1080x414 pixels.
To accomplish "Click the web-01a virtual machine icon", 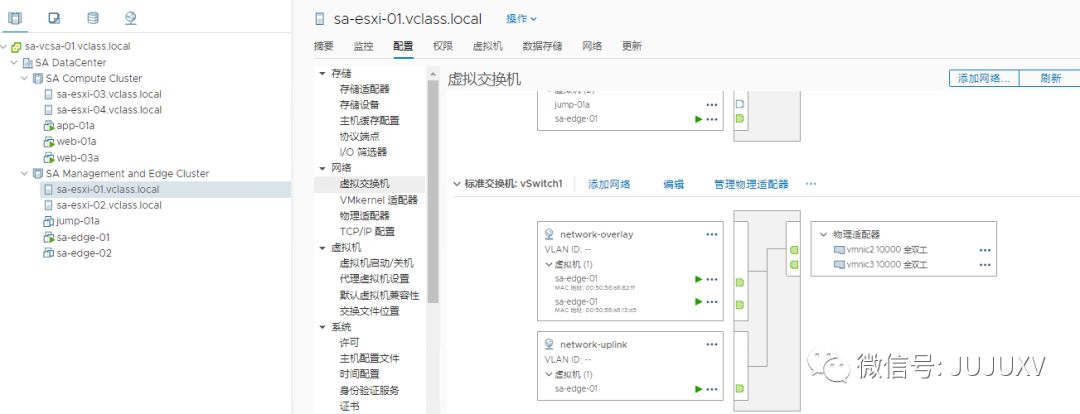I will tap(48, 142).
